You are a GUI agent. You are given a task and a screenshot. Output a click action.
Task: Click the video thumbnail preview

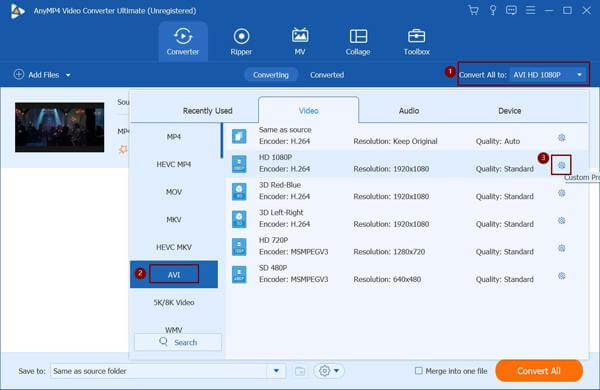(x=60, y=127)
